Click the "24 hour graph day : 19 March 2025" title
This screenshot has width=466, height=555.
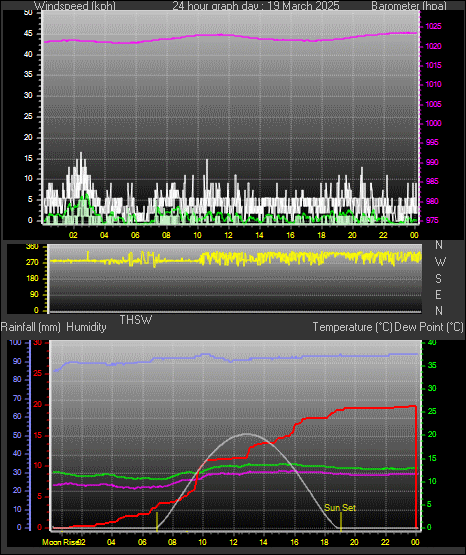(256, 6)
